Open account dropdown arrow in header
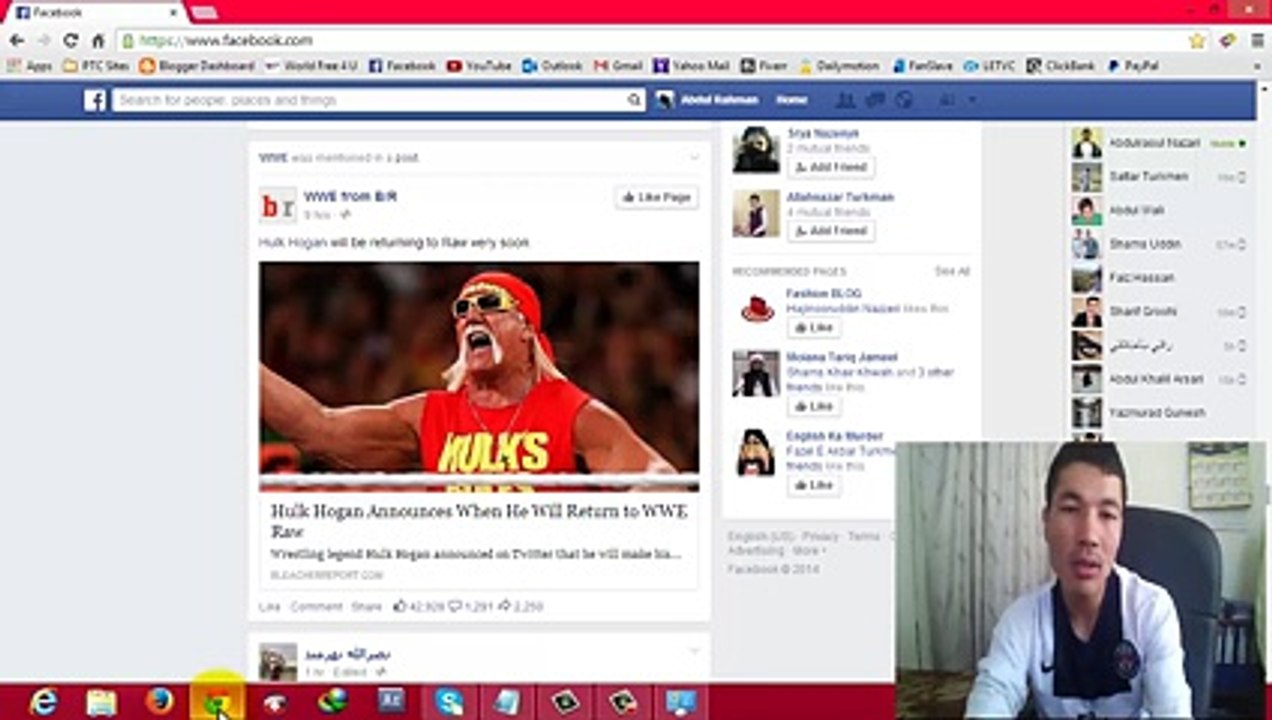 pos(971,100)
